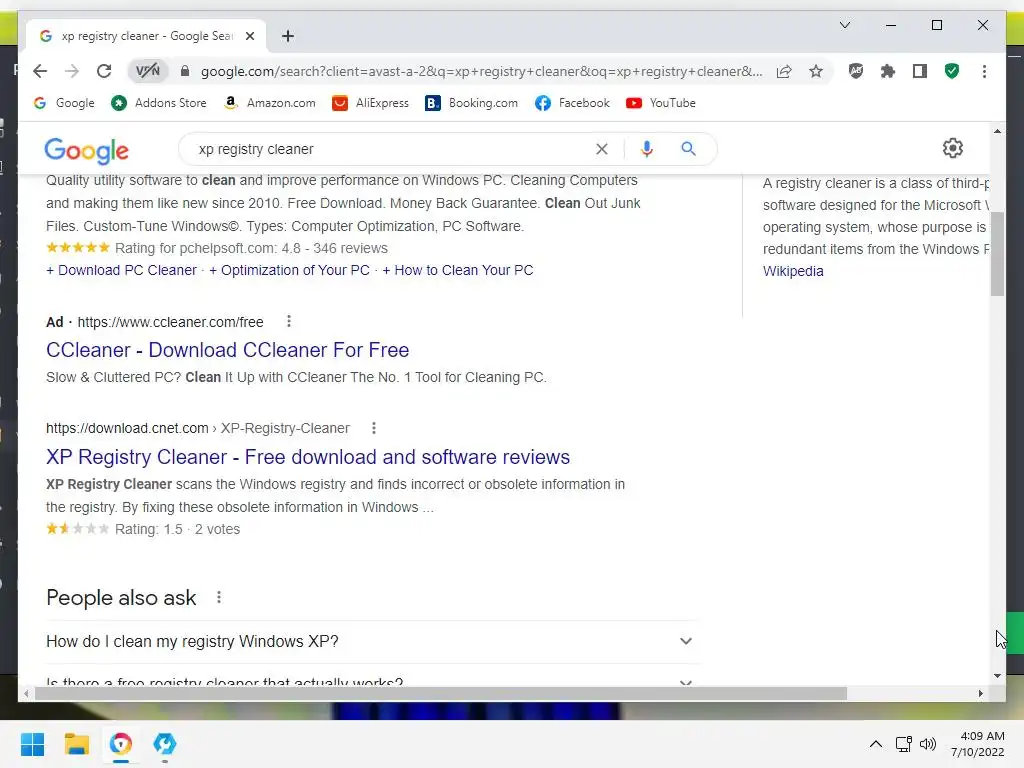Click the scroll up arrow of the page
Screen dimensions: 1024x768
(997, 131)
